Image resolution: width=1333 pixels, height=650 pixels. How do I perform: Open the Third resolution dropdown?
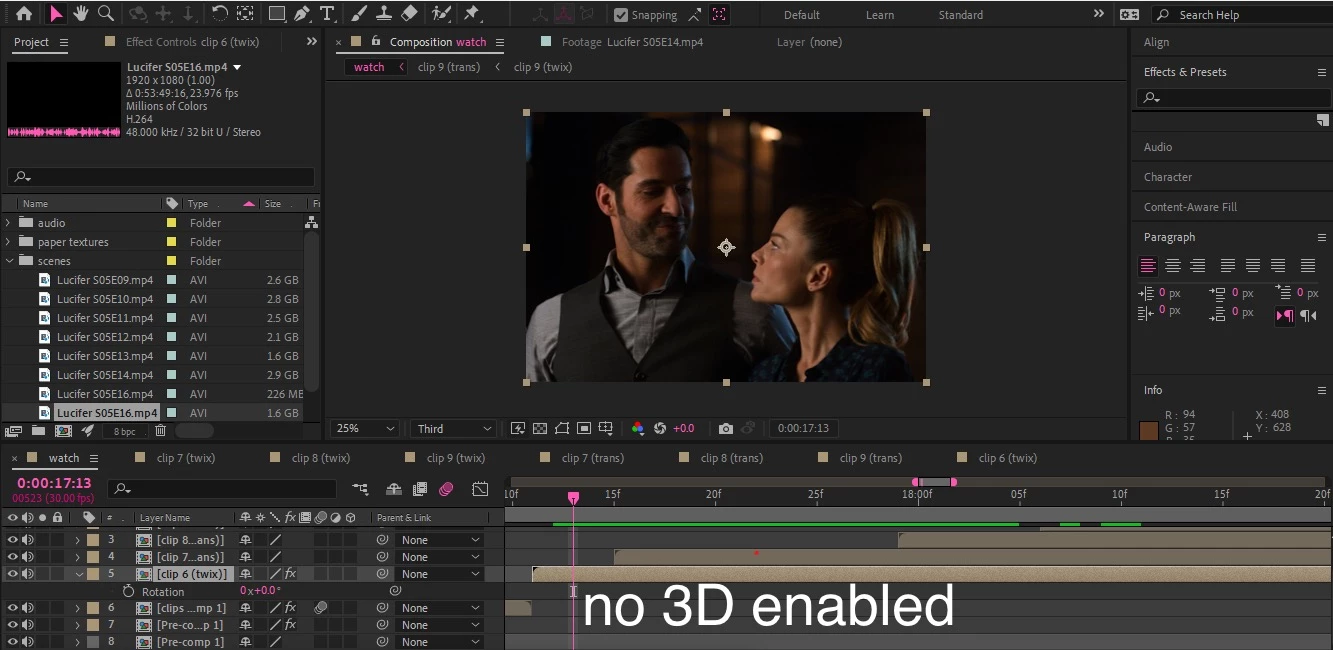[455, 428]
